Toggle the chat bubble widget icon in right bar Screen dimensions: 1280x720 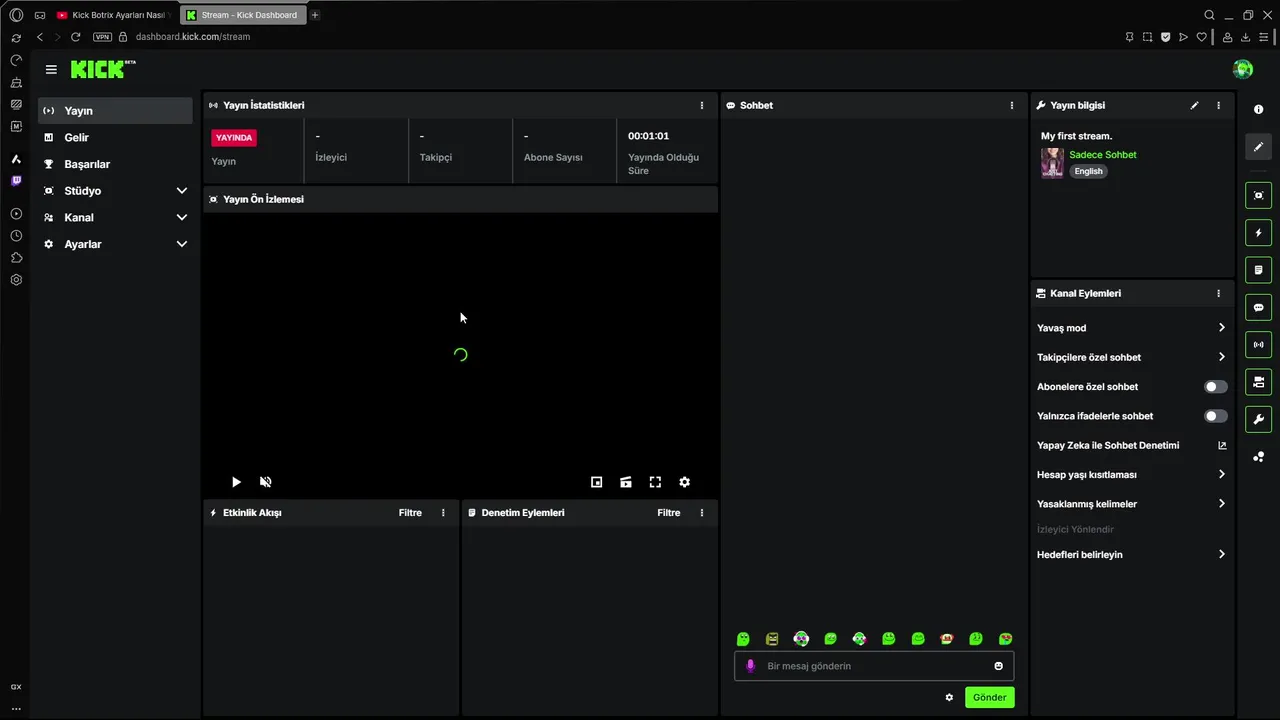tap(1258, 307)
